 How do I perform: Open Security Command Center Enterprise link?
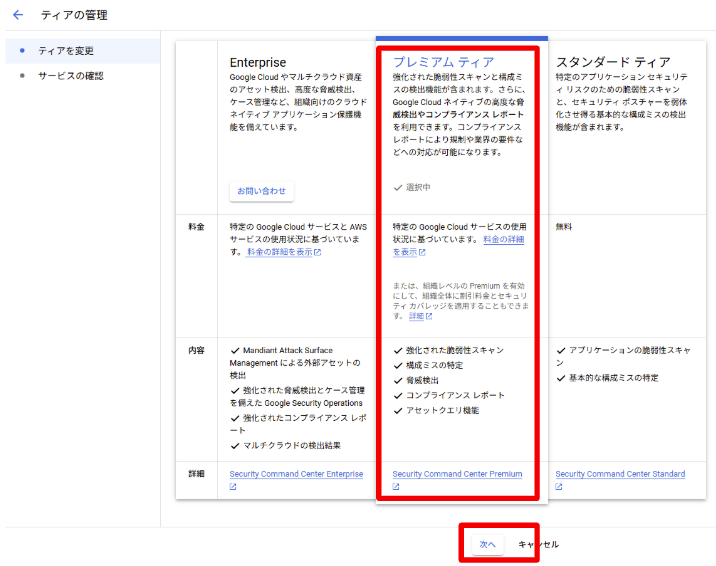pos(296,474)
